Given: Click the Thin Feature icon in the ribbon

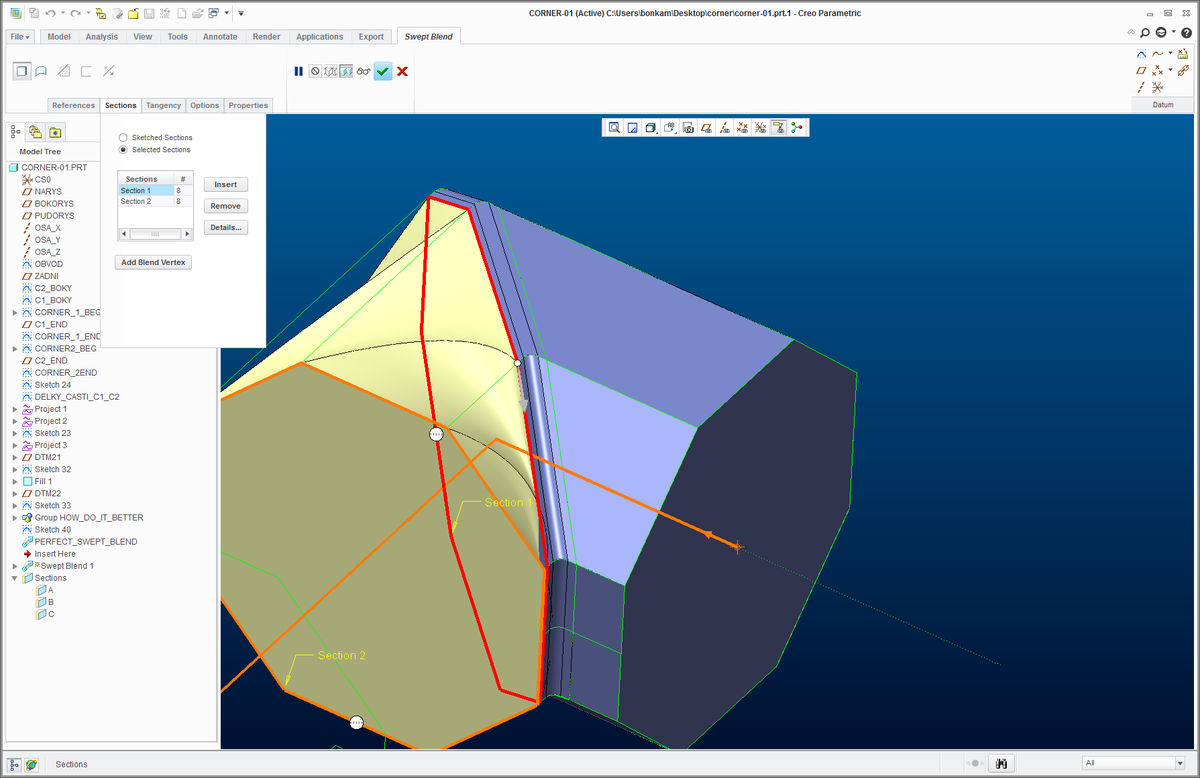Looking at the screenshot, I should [86, 71].
